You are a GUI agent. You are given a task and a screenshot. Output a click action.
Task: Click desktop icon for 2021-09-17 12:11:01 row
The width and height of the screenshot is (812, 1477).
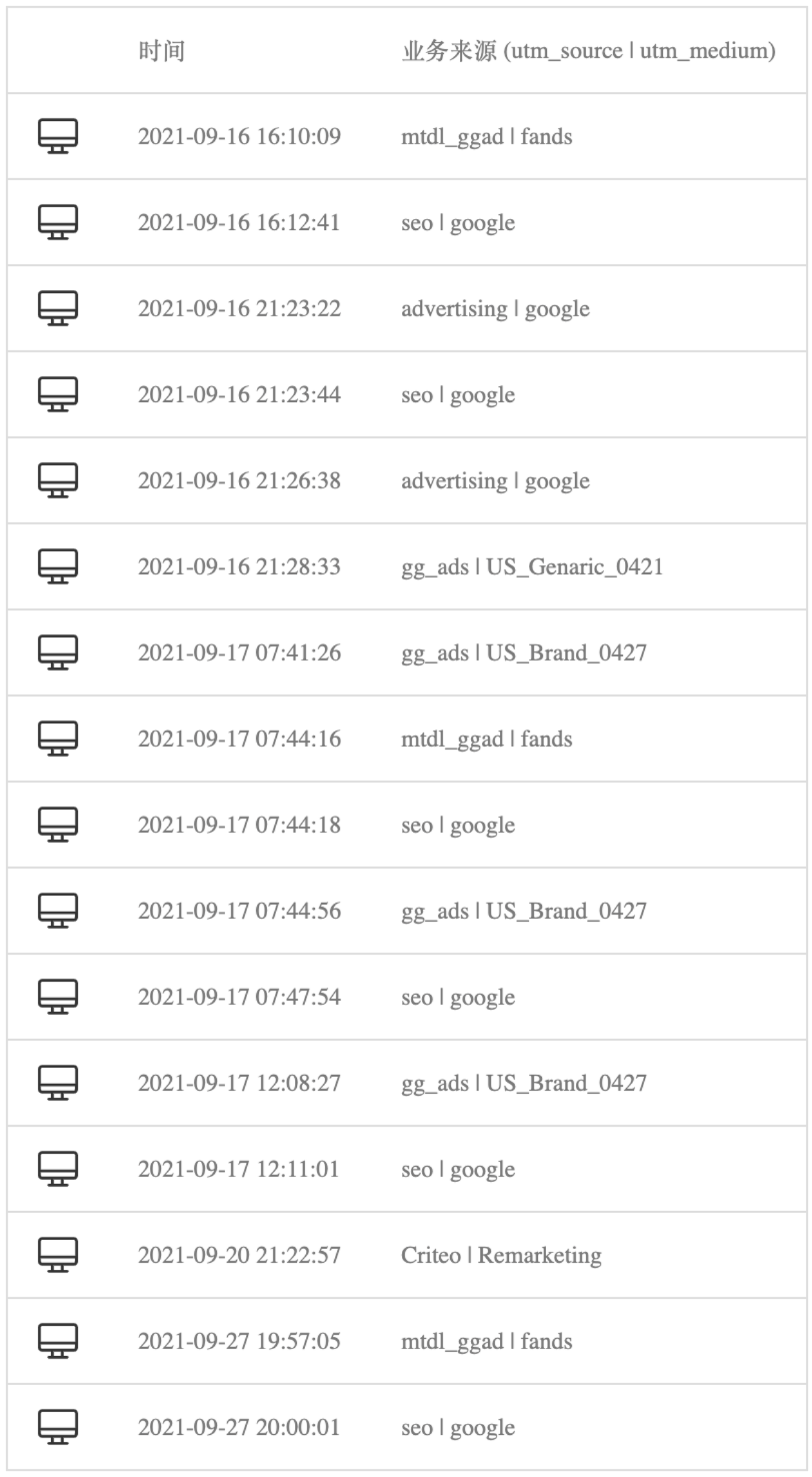[x=58, y=1169]
